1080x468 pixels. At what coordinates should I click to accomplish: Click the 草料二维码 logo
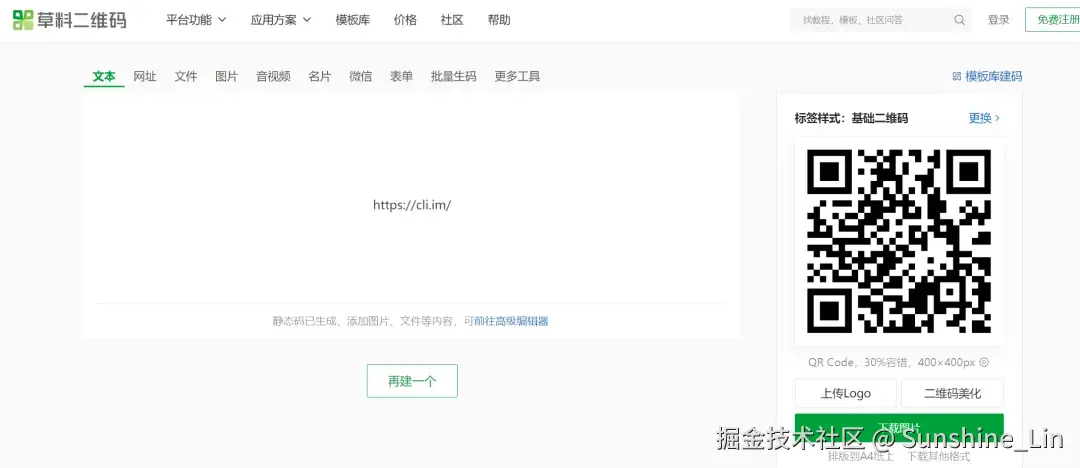(70, 20)
